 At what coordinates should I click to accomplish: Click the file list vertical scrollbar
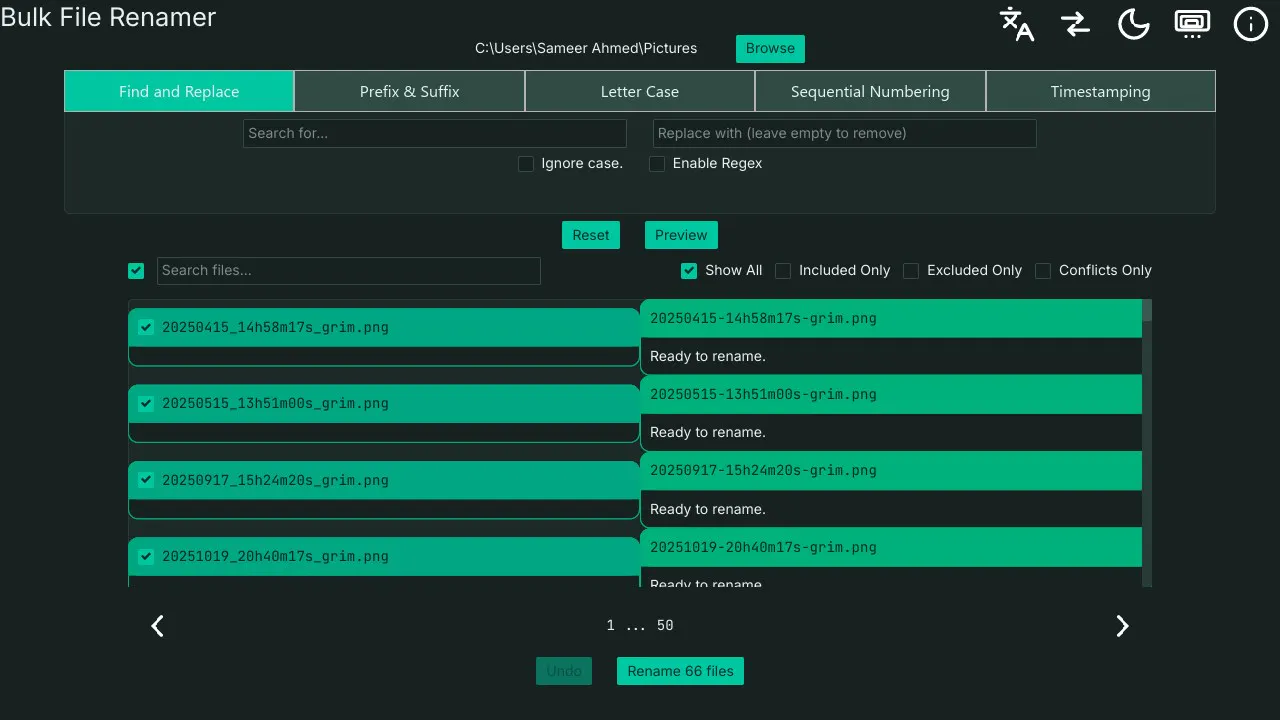coord(1147,443)
